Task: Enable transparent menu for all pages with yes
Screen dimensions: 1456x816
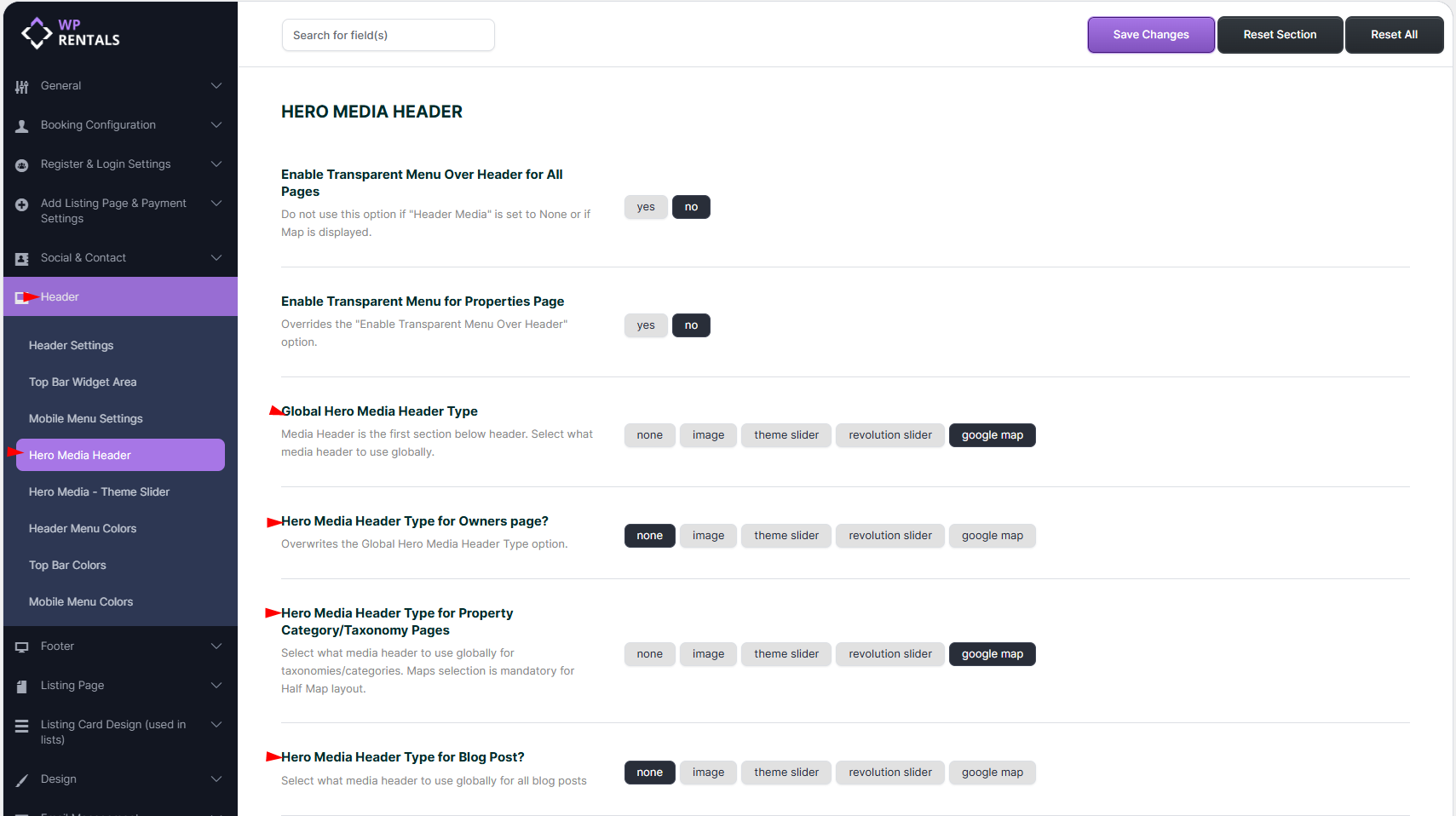Action: coord(646,207)
